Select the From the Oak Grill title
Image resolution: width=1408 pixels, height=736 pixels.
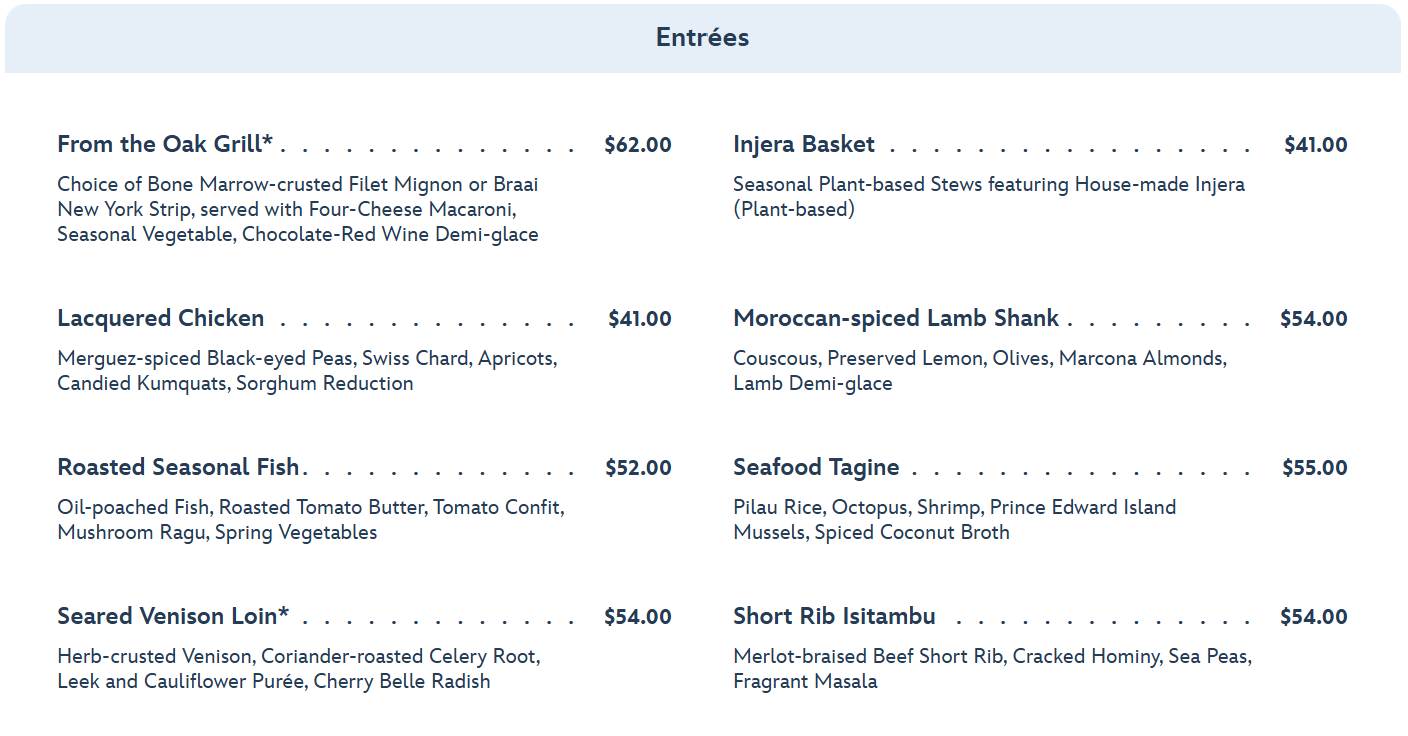[165, 144]
